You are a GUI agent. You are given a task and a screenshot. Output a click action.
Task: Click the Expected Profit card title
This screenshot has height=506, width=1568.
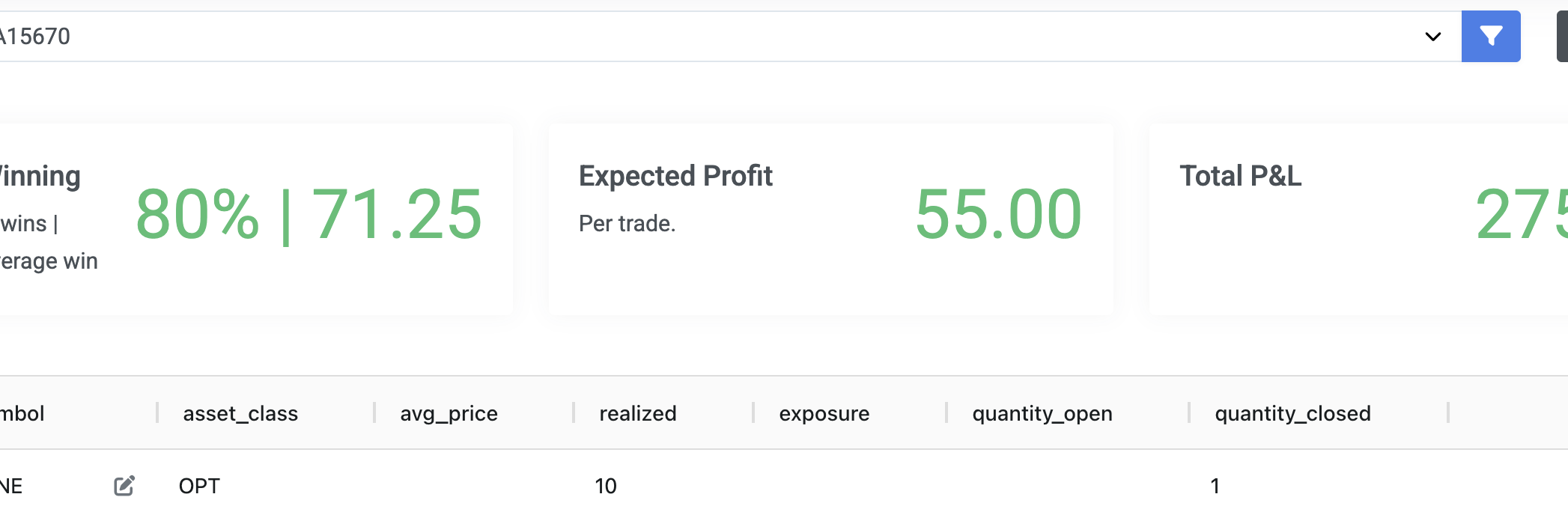[675, 176]
